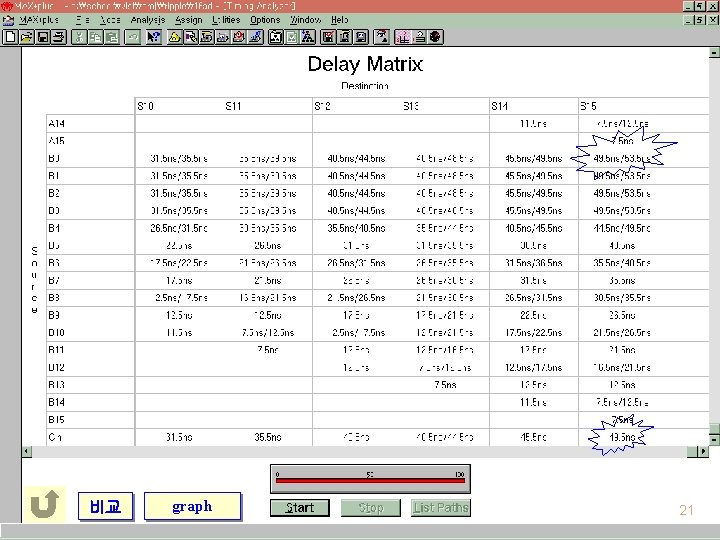Select the Cin source row label

[x=55, y=437]
